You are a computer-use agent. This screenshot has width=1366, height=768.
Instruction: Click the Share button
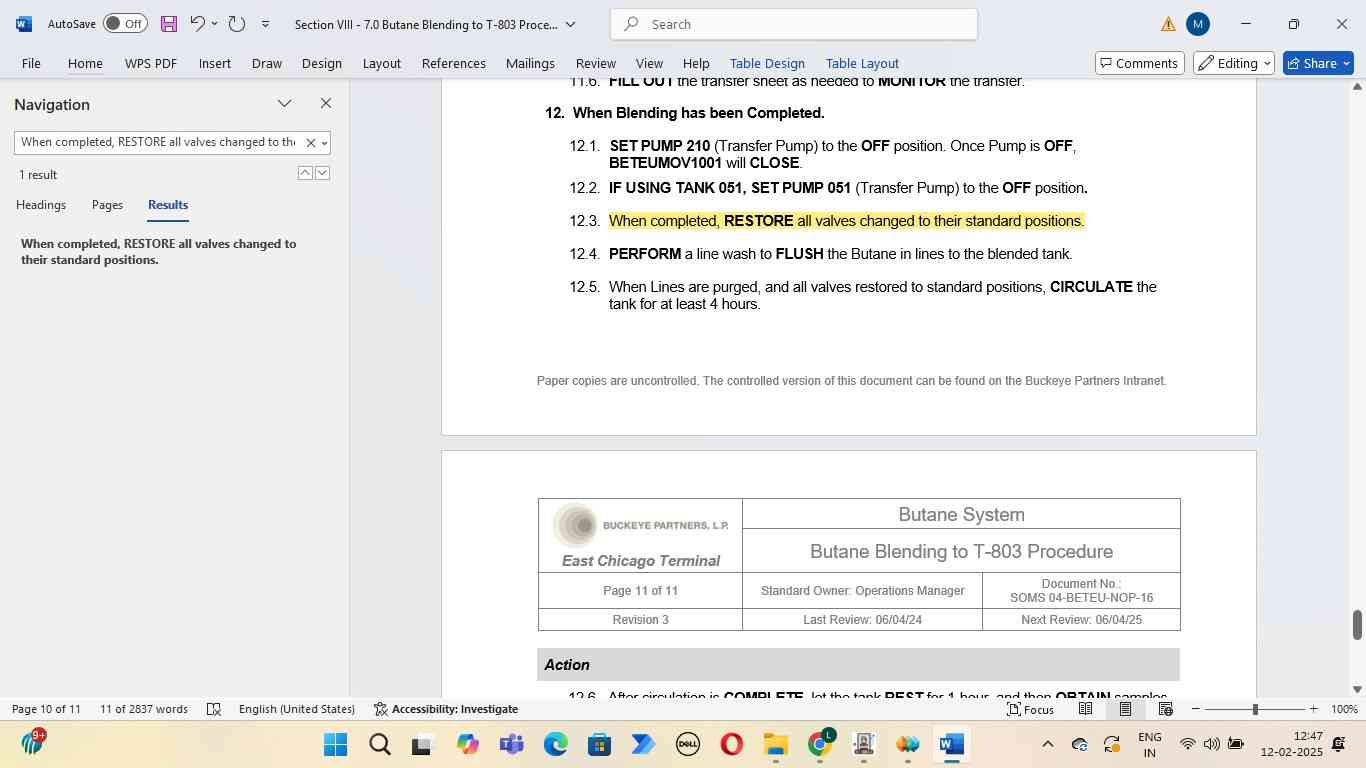[x=1318, y=63]
